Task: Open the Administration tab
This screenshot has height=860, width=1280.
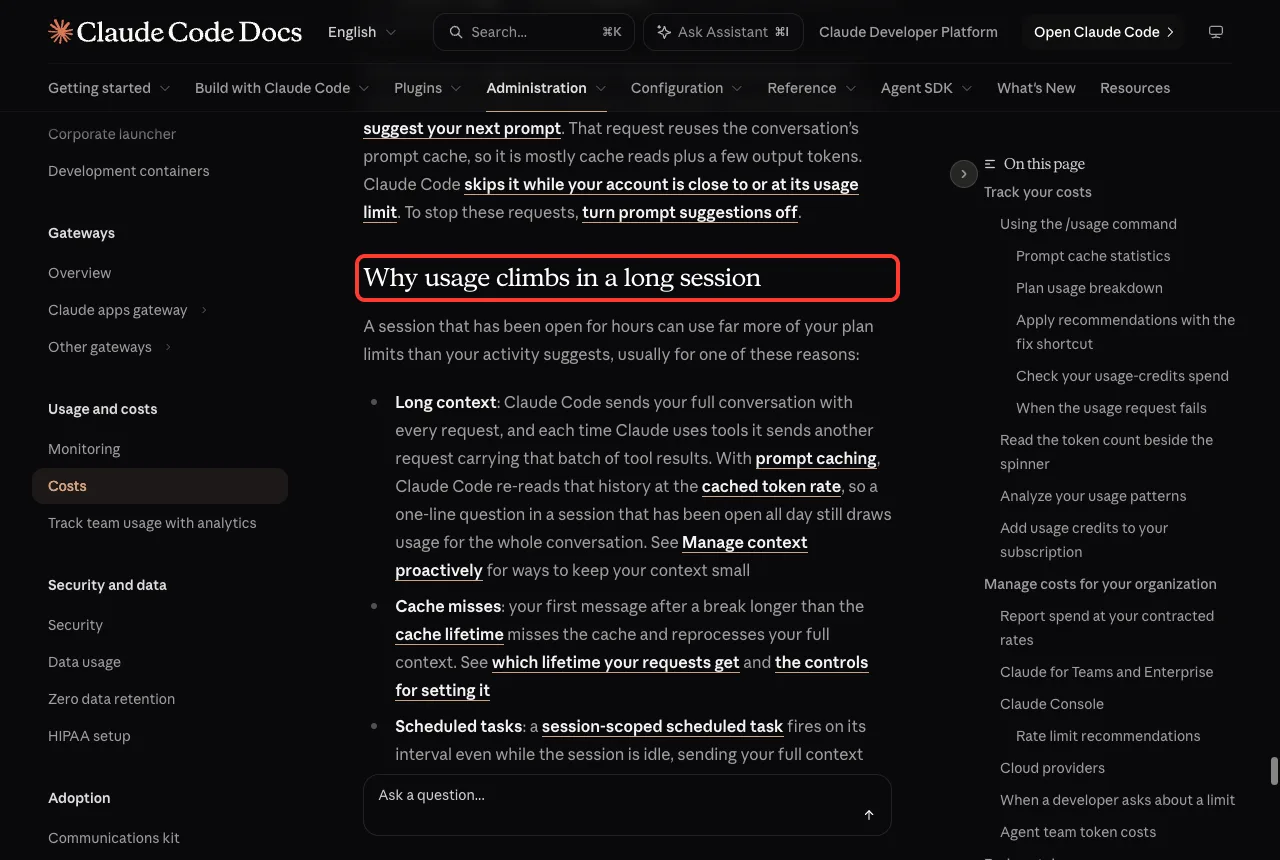Action: click(546, 88)
